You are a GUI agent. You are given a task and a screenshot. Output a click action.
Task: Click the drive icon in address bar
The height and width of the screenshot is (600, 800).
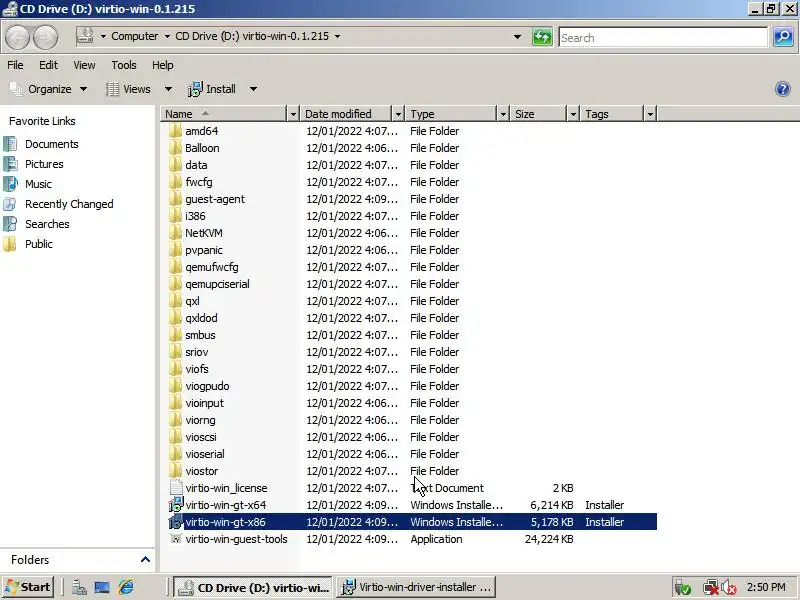pyautogui.click(x=85, y=36)
